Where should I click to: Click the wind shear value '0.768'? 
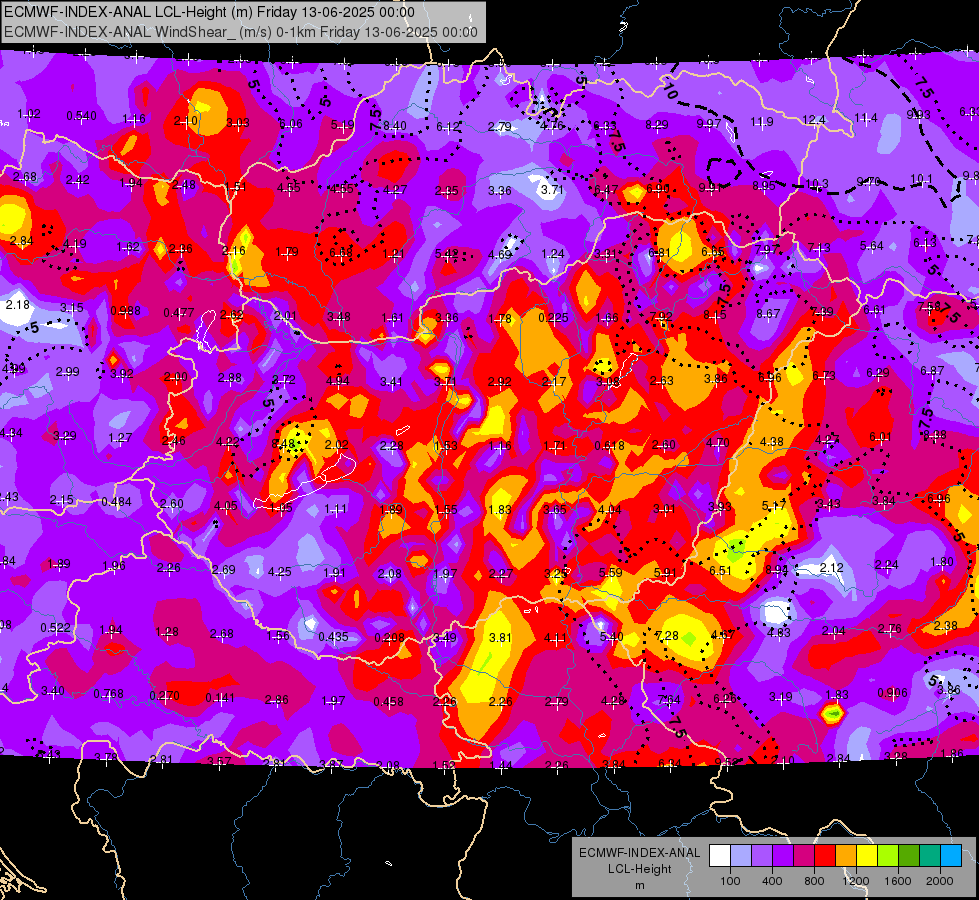pos(109,694)
